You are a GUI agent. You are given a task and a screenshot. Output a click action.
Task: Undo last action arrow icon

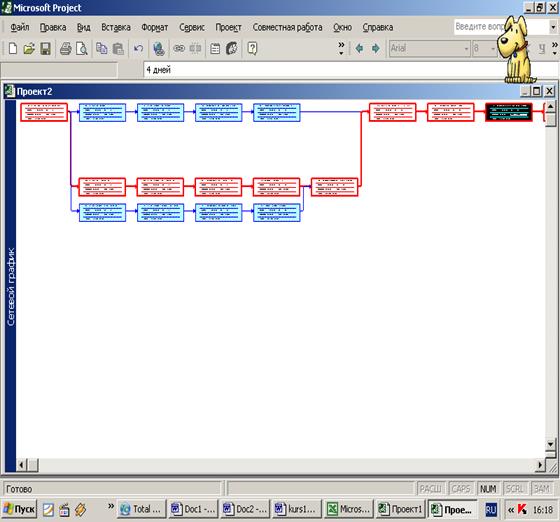pyautogui.click(x=138, y=48)
